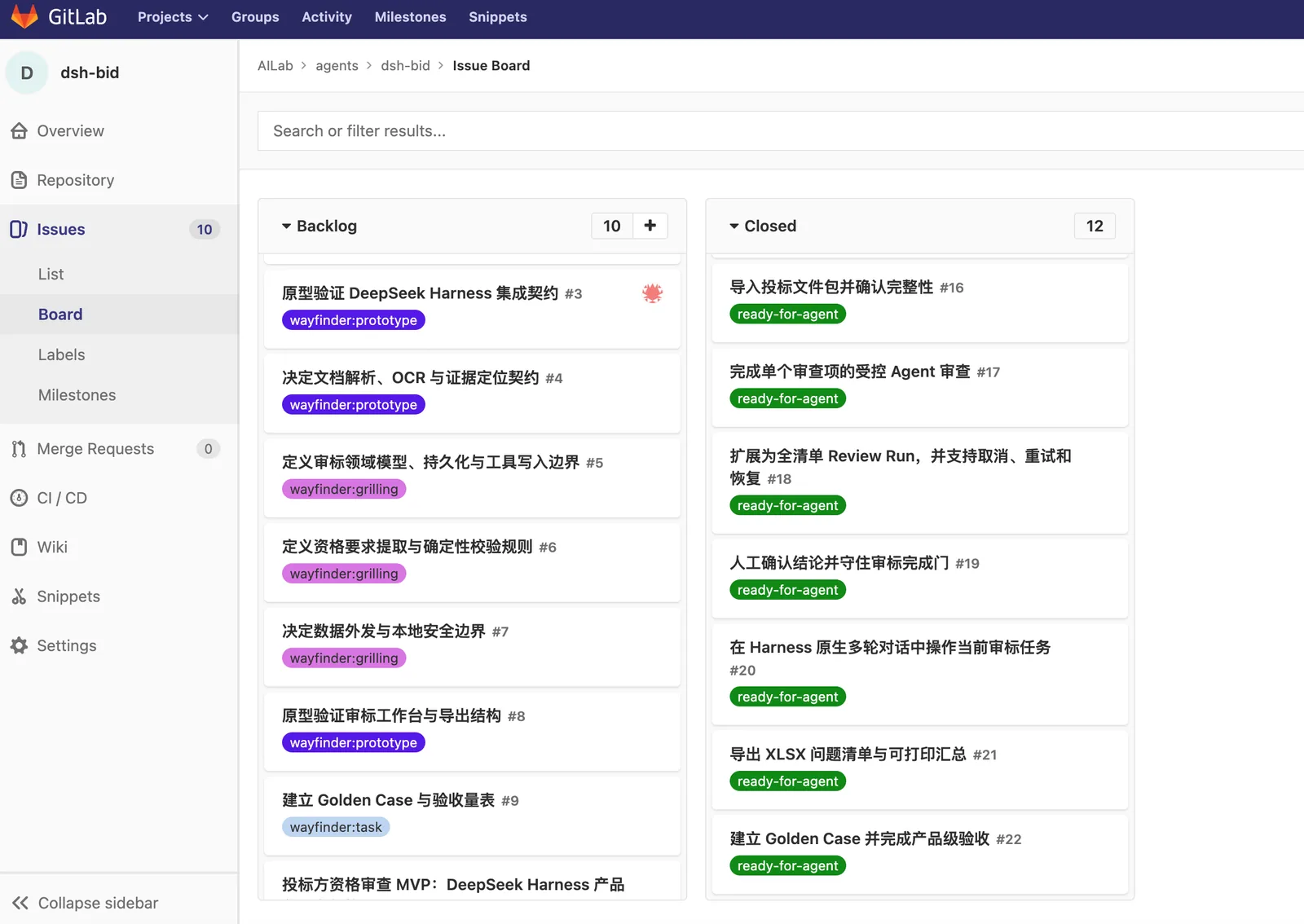
Task: Open the Settings gear icon
Action: pos(19,645)
